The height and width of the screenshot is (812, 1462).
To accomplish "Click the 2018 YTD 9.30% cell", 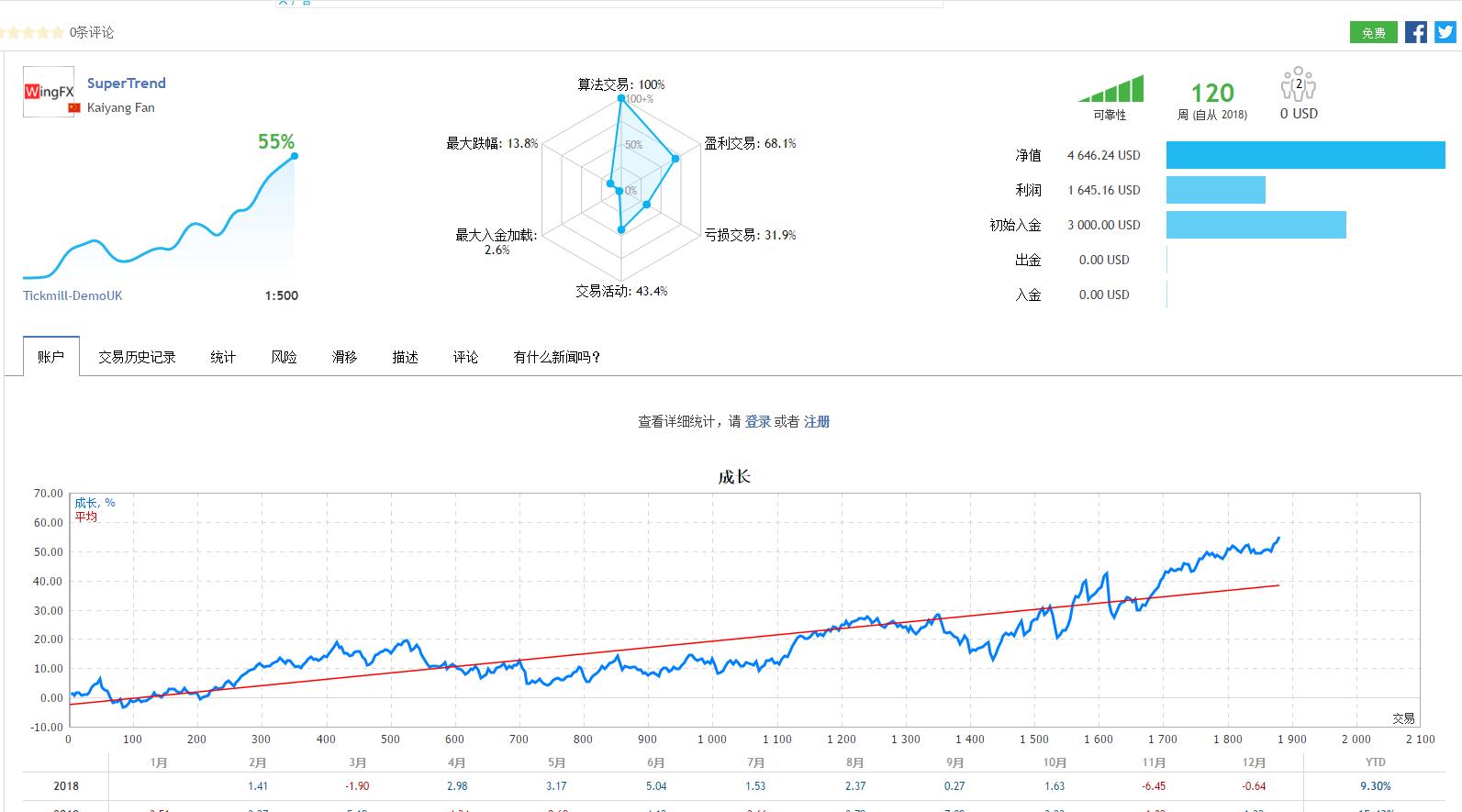I will coord(1375,786).
